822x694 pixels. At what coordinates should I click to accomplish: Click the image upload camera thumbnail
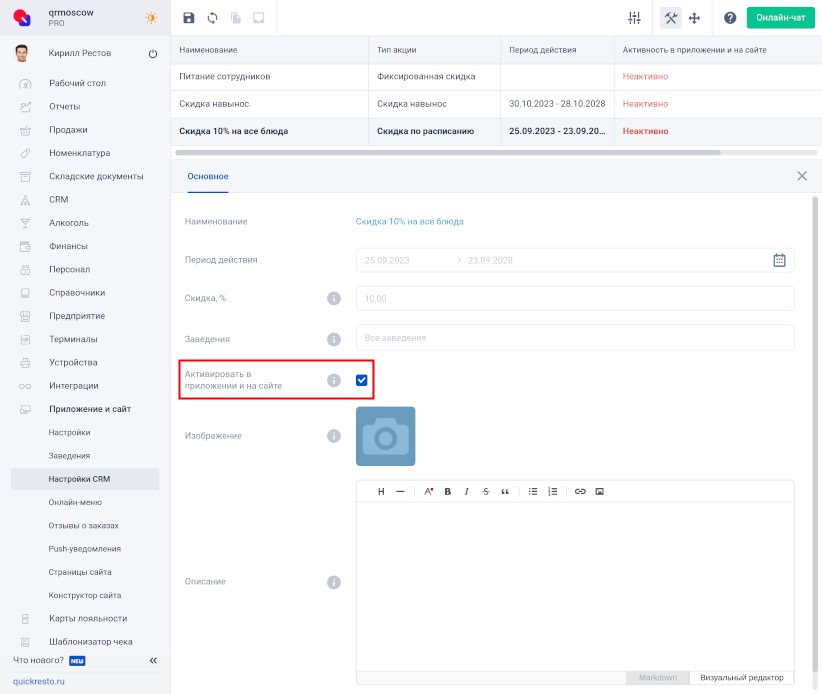click(385, 436)
